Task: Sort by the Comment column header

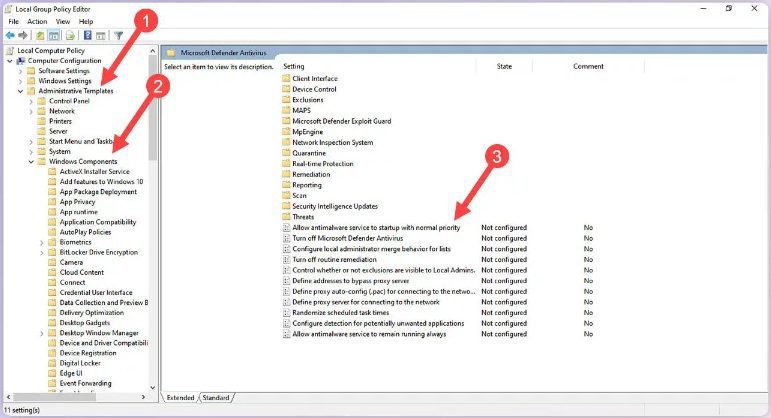Action: [x=588, y=66]
